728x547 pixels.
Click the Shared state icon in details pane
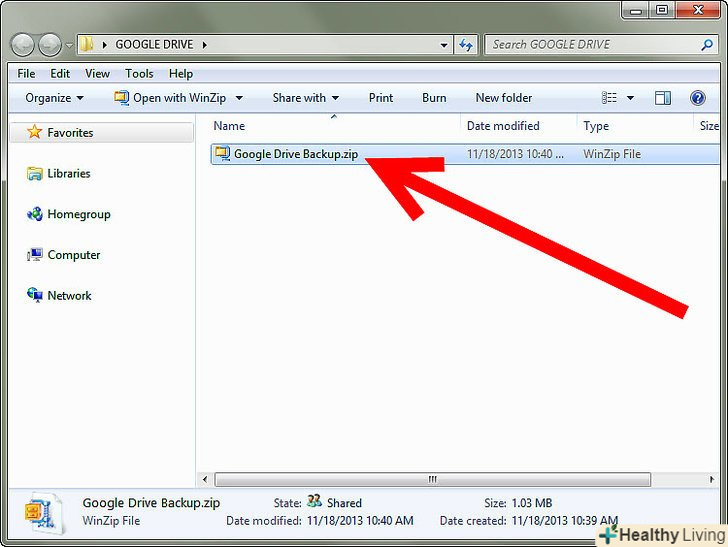click(314, 501)
